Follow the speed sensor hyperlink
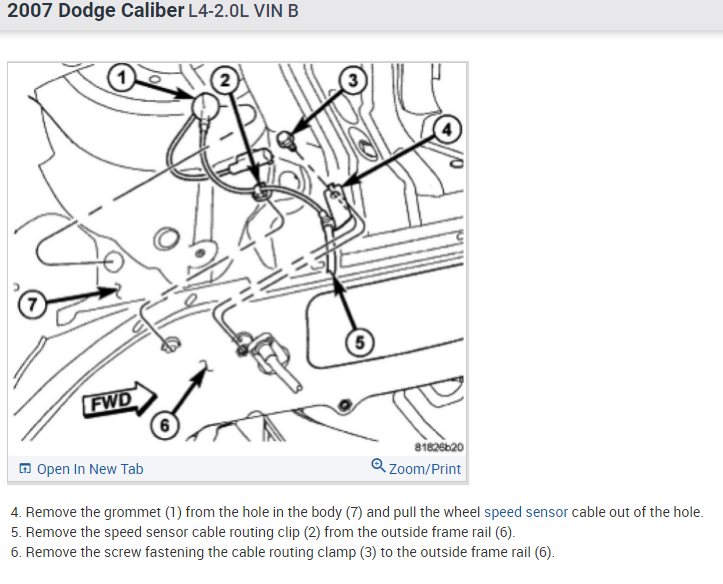Screen dimensions: 723x584 click(526, 512)
